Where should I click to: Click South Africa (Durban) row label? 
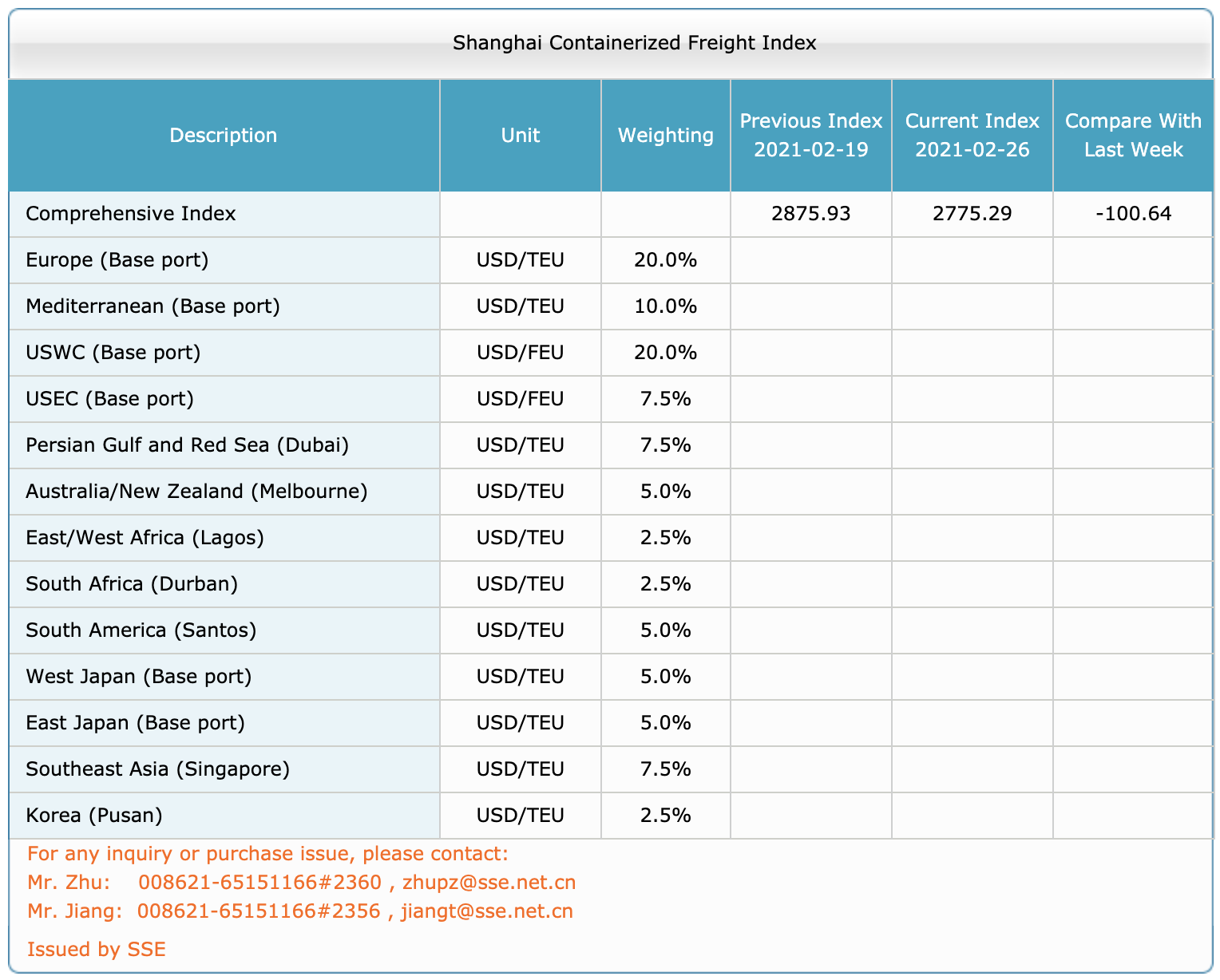pos(132,584)
